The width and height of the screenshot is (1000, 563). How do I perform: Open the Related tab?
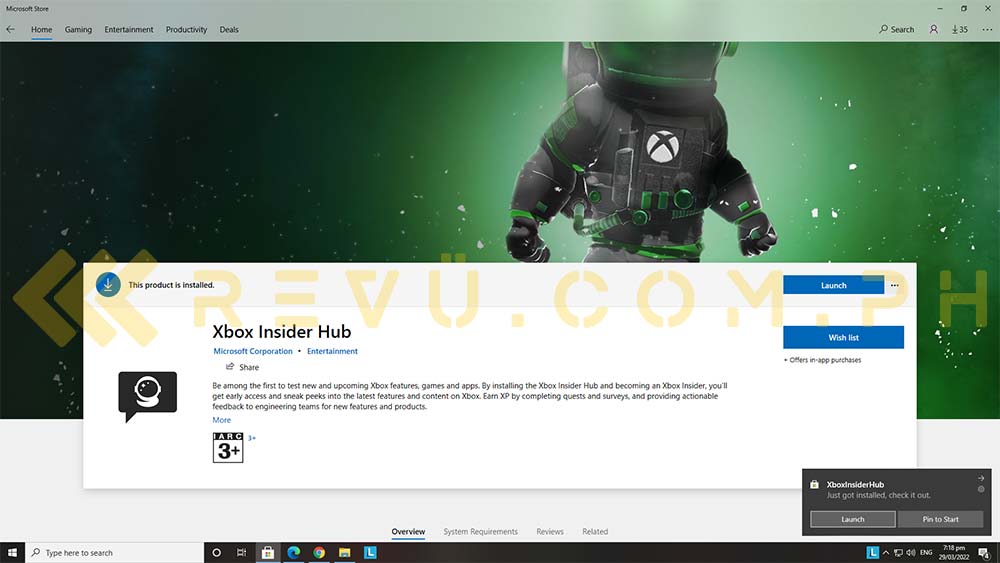595,531
